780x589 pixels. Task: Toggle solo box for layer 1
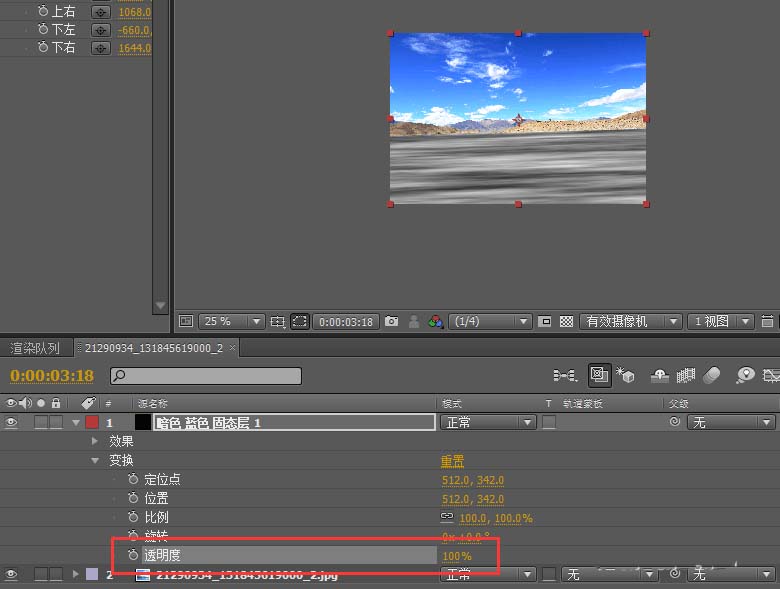pos(41,422)
